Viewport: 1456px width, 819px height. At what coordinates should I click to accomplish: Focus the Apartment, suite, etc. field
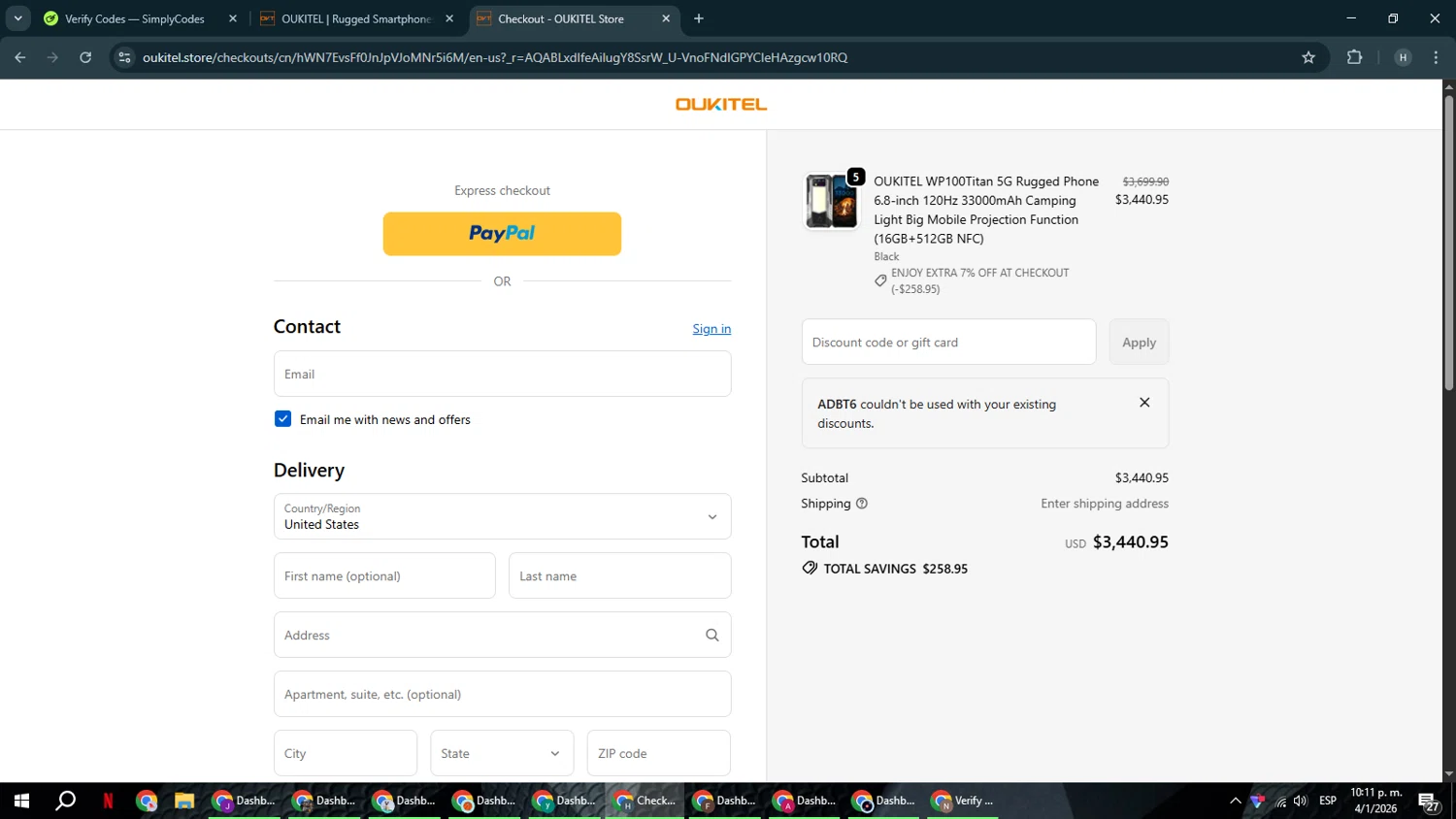(x=502, y=694)
